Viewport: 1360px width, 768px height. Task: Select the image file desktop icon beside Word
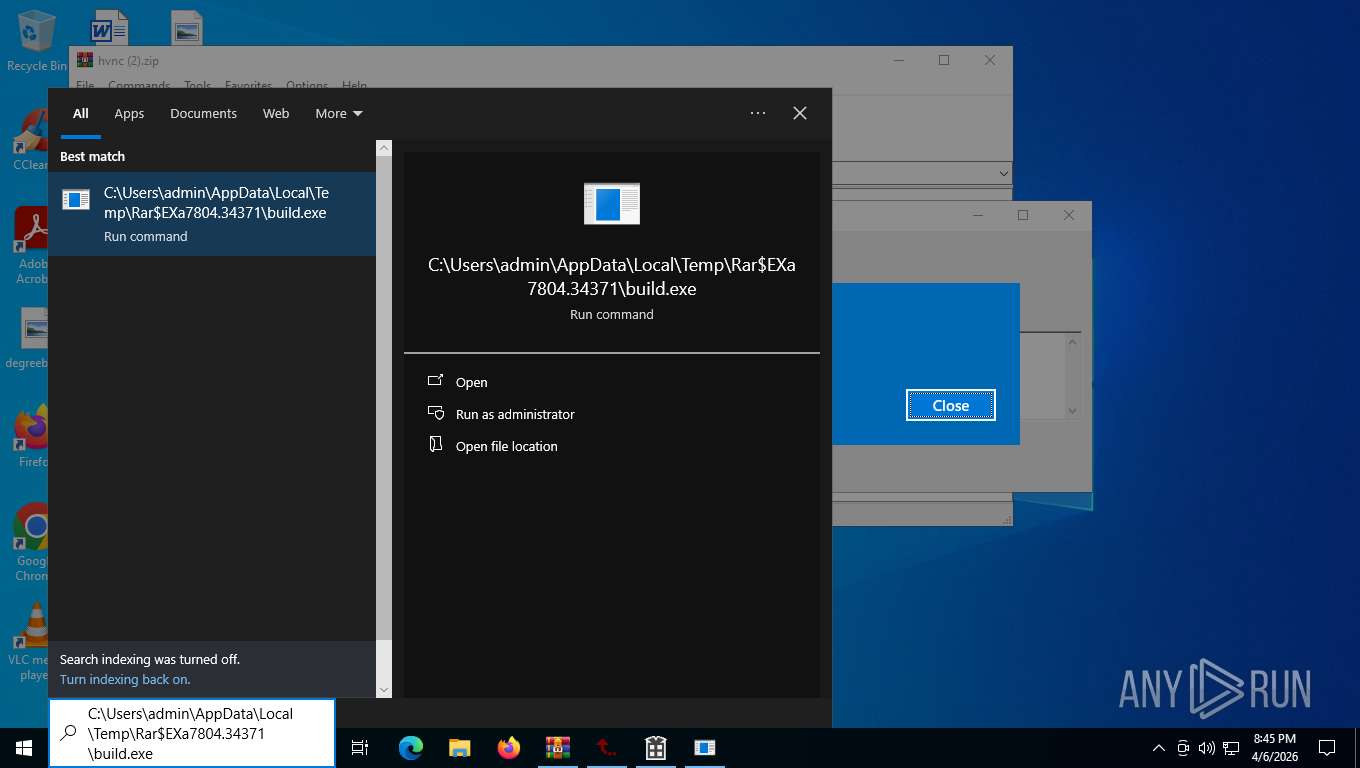186,27
